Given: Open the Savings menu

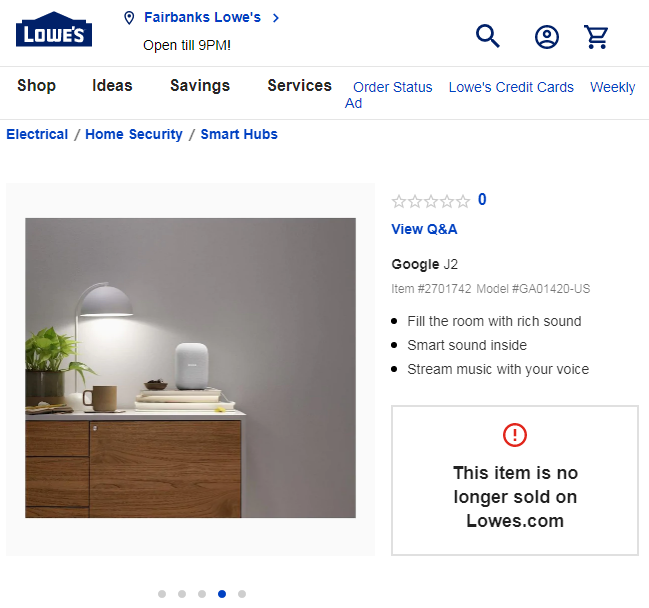Looking at the screenshot, I should click(200, 86).
